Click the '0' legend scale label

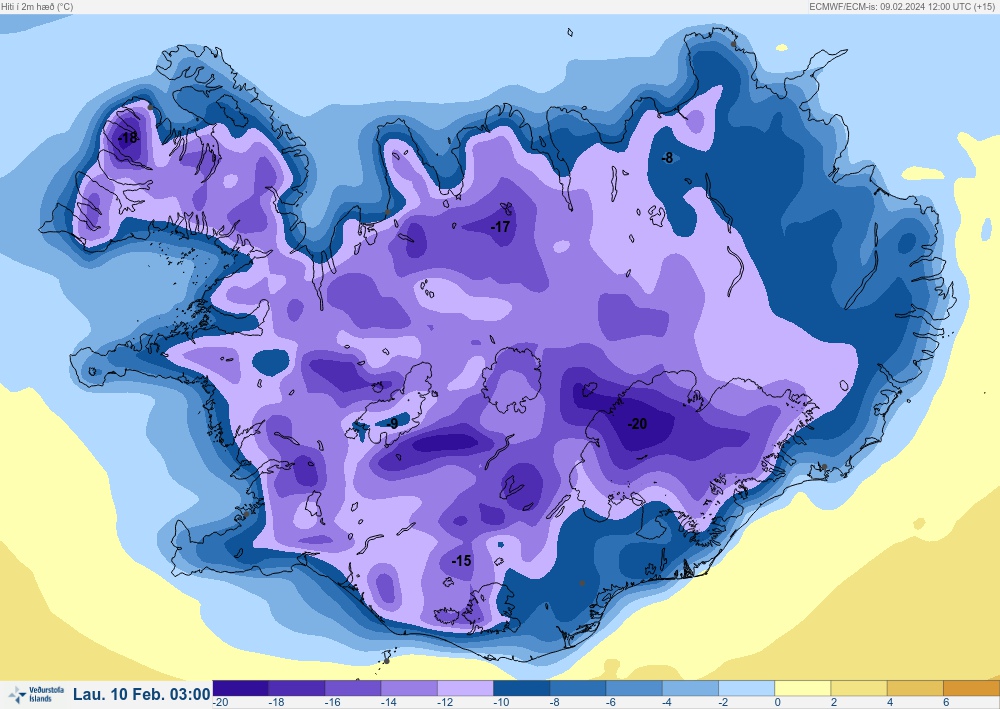777,703
